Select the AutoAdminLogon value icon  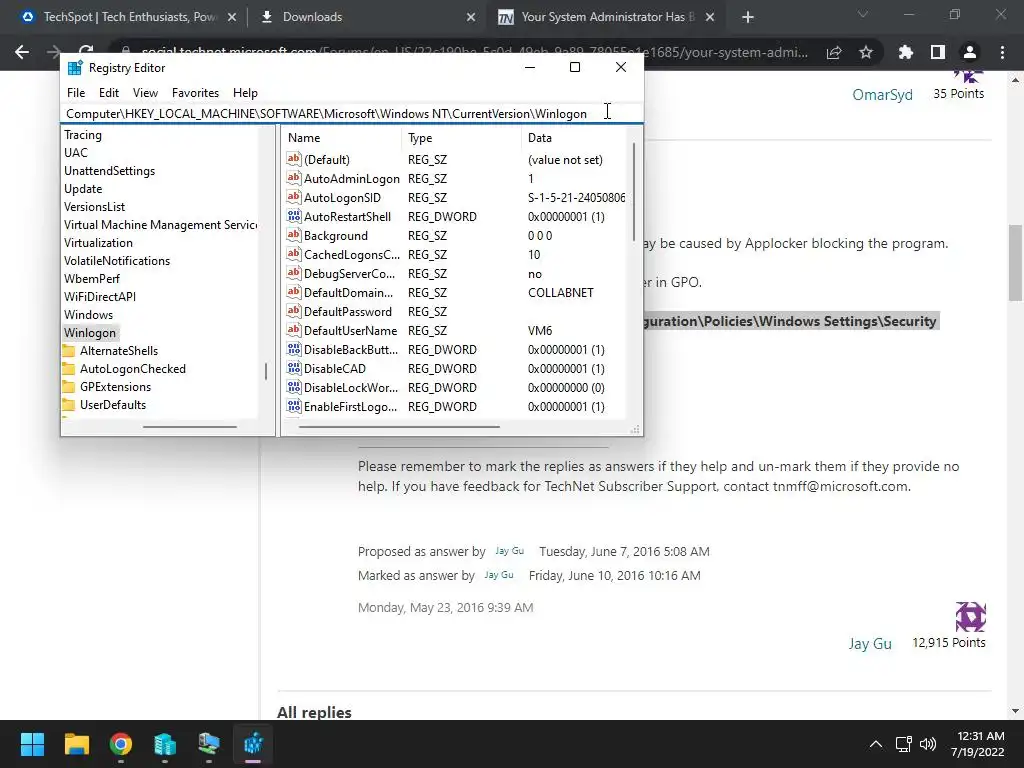(x=294, y=178)
